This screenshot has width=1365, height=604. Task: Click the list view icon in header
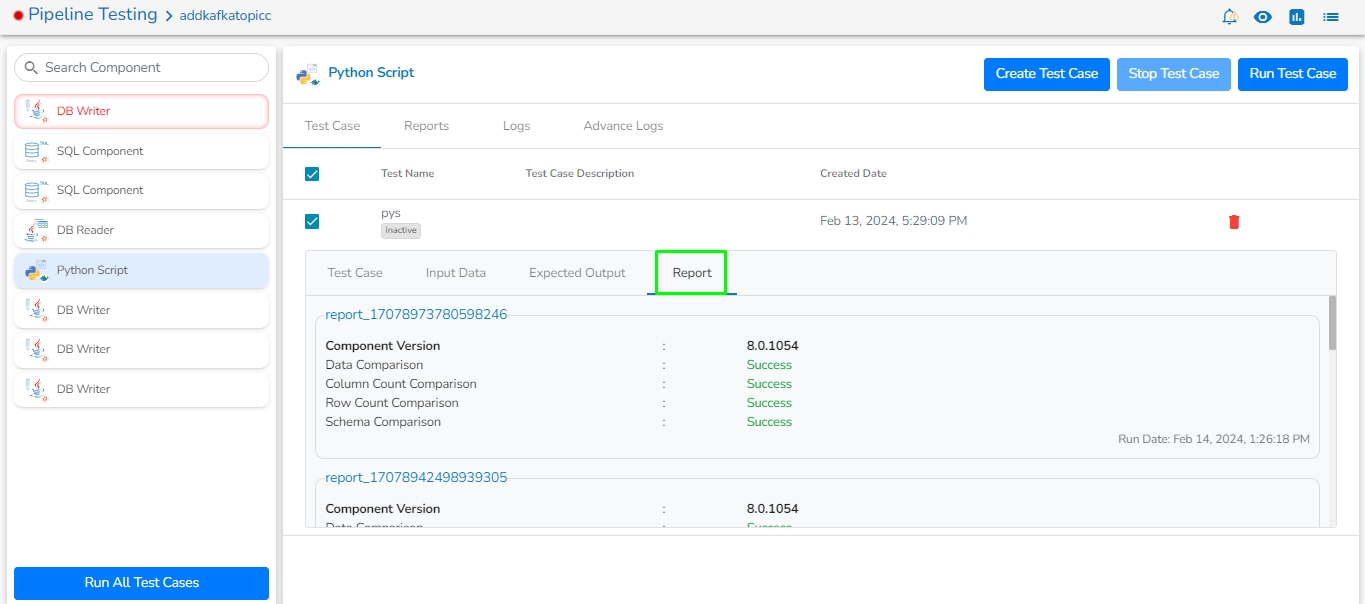(x=1331, y=17)
